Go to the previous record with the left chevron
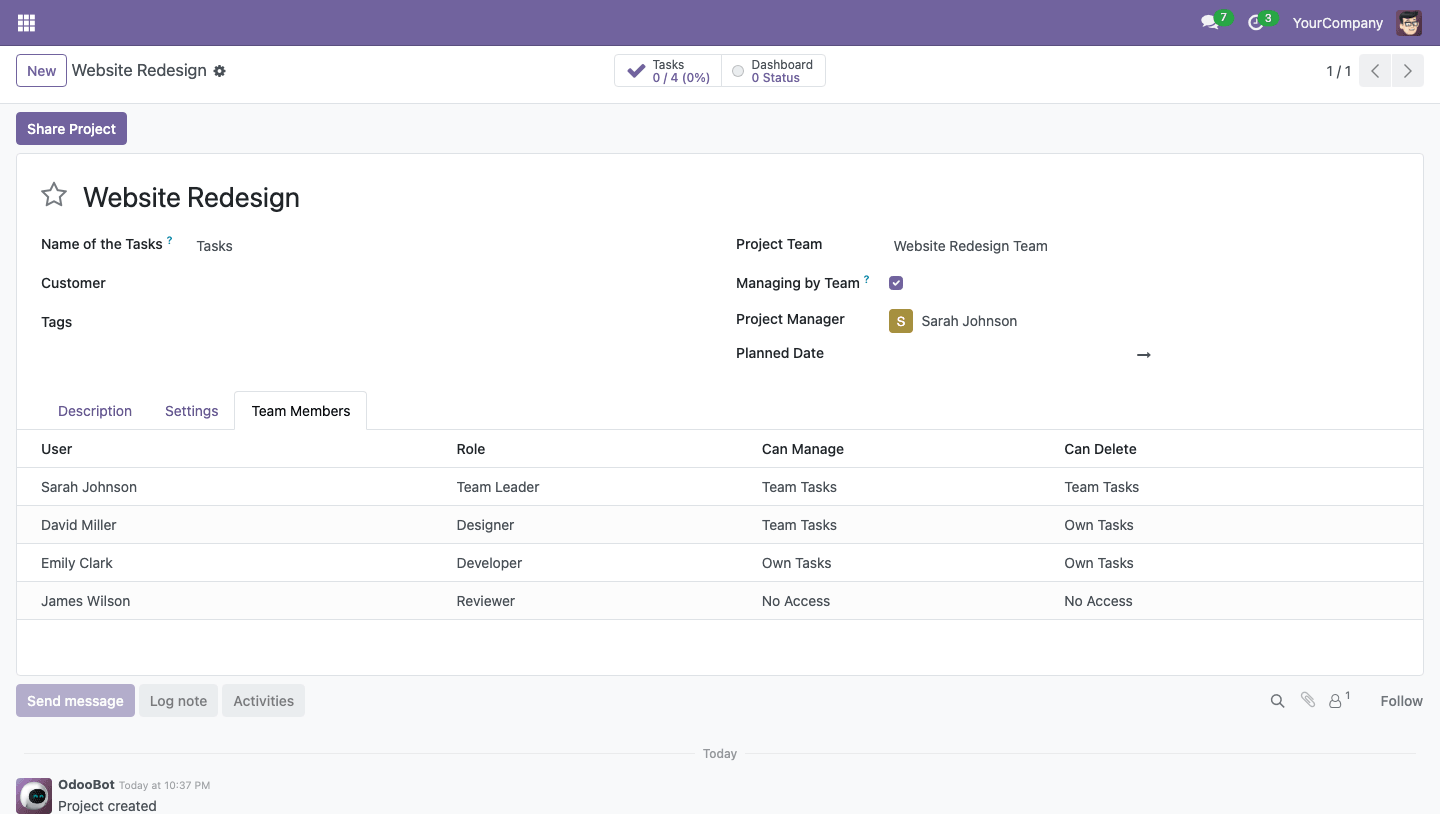 click(x=1375, y=71)
